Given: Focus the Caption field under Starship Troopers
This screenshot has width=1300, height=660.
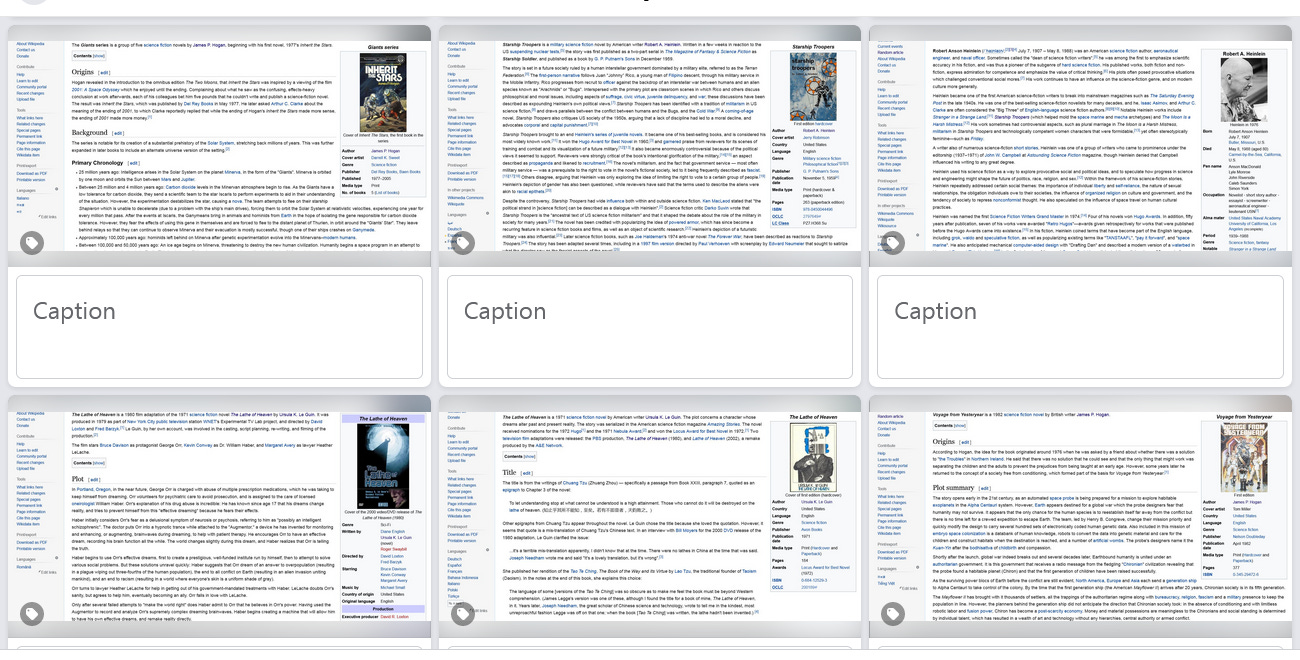Looking at the screenshot, I should click(x=649, y=327).
